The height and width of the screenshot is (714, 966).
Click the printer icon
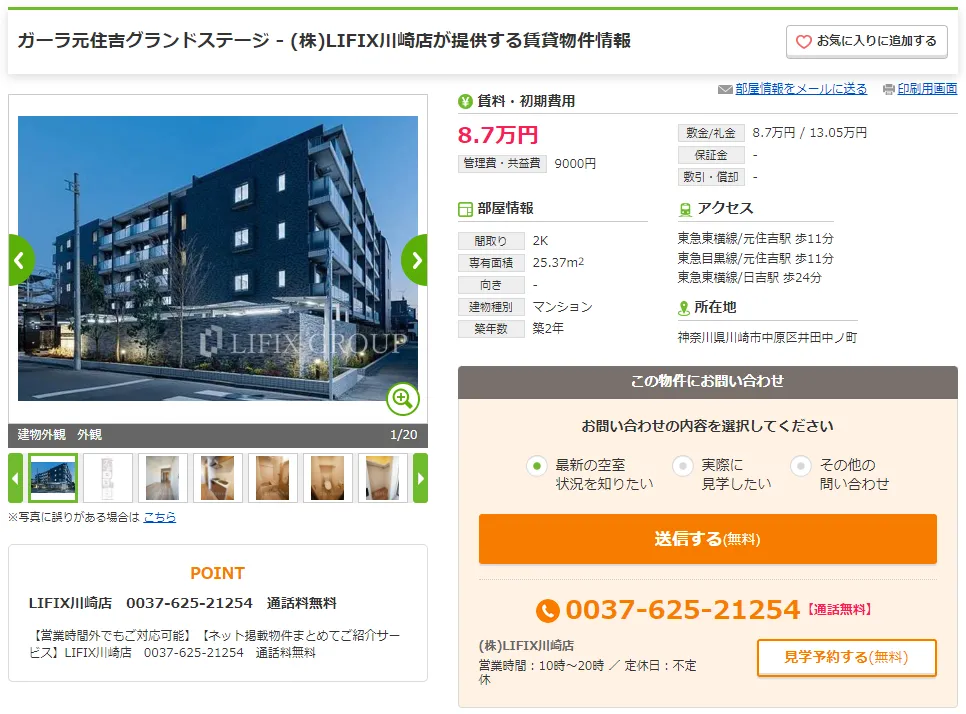(x=888, y=90)
